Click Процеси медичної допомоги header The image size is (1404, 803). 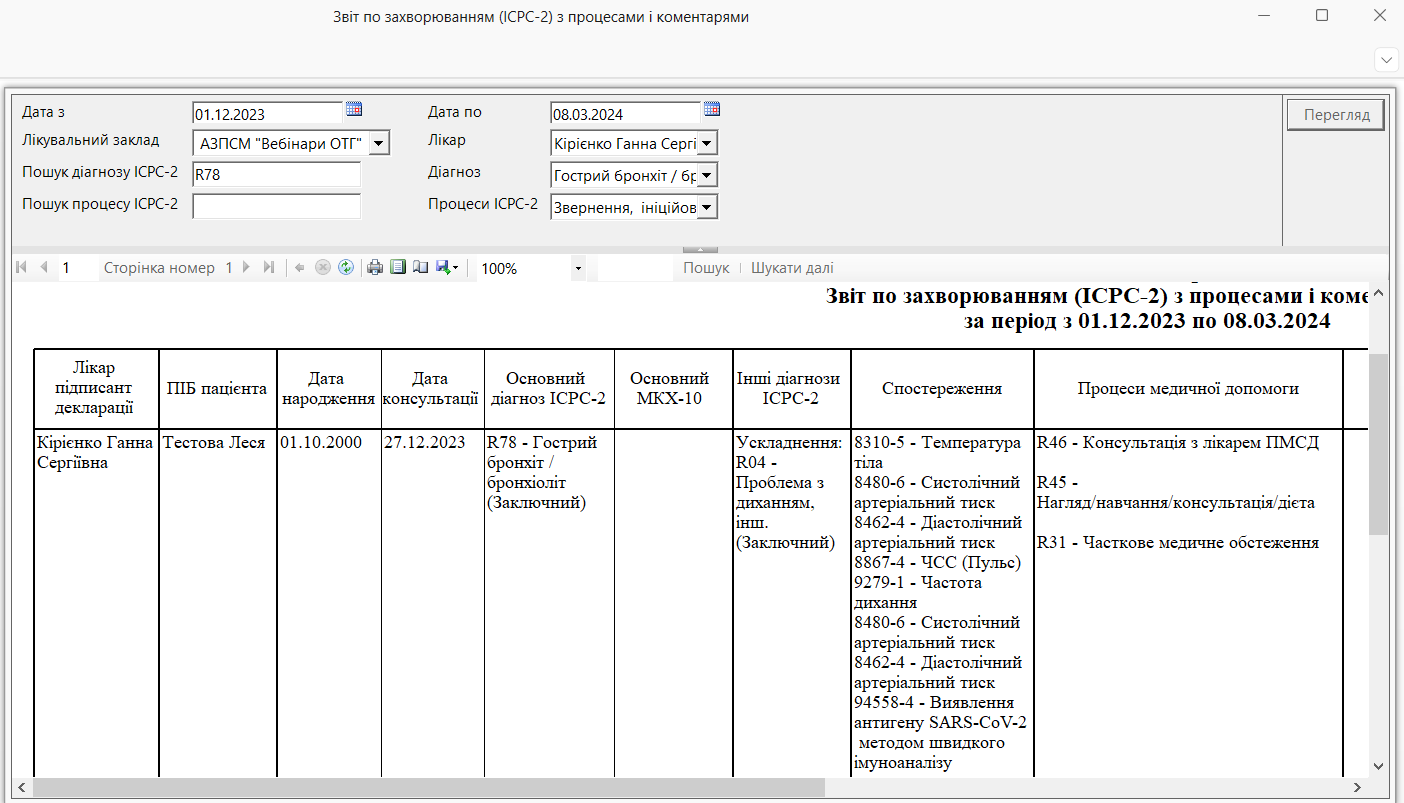(1188, 389)
